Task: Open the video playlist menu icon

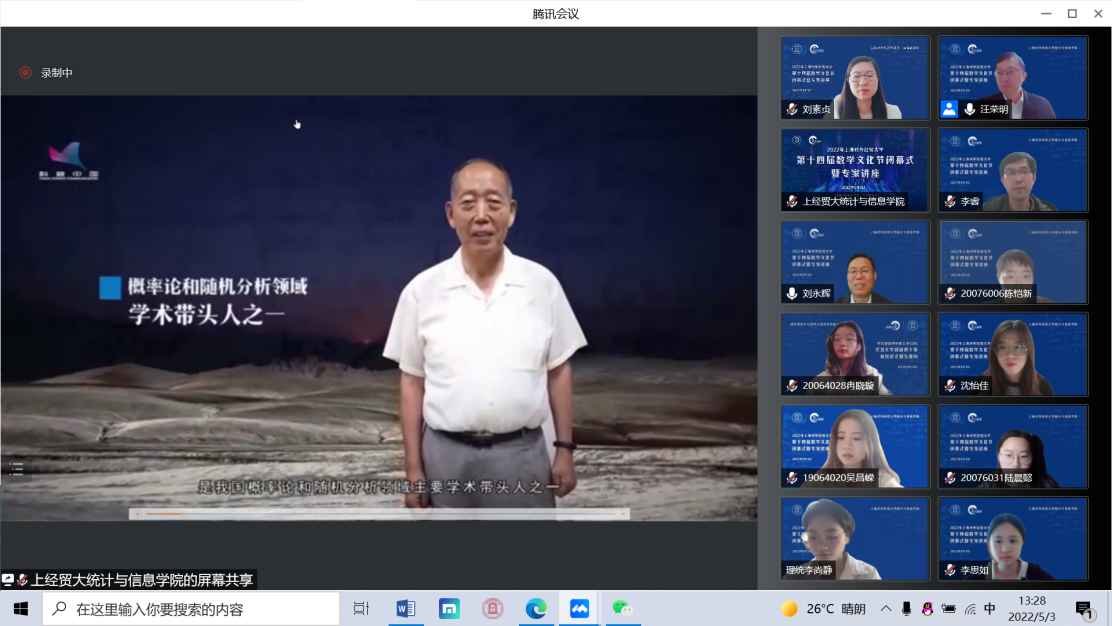Action: pyautogui.click(x=16, y=467)
